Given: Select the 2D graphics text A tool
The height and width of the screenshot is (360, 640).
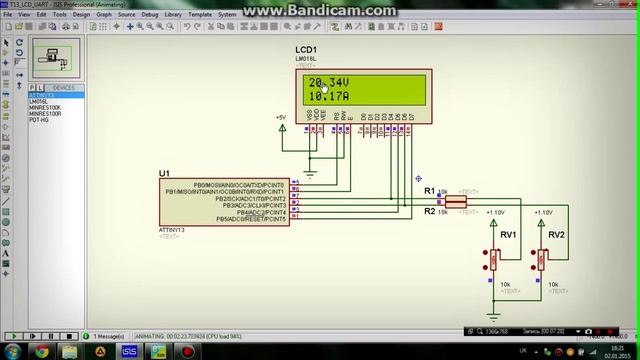Looking at the screenshot, I should (x=6, y=253).
